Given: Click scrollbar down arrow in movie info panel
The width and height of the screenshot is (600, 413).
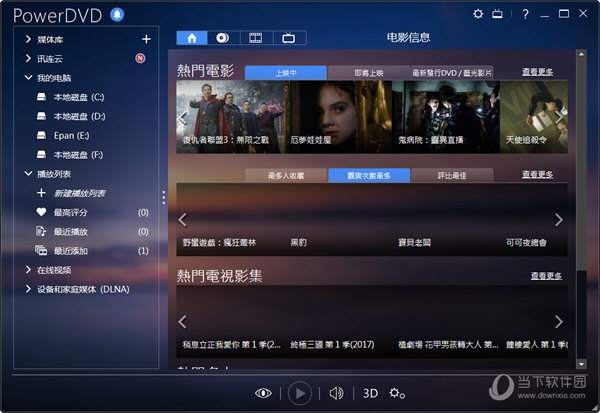Looking at the screenshot, I should click(581, 364).
